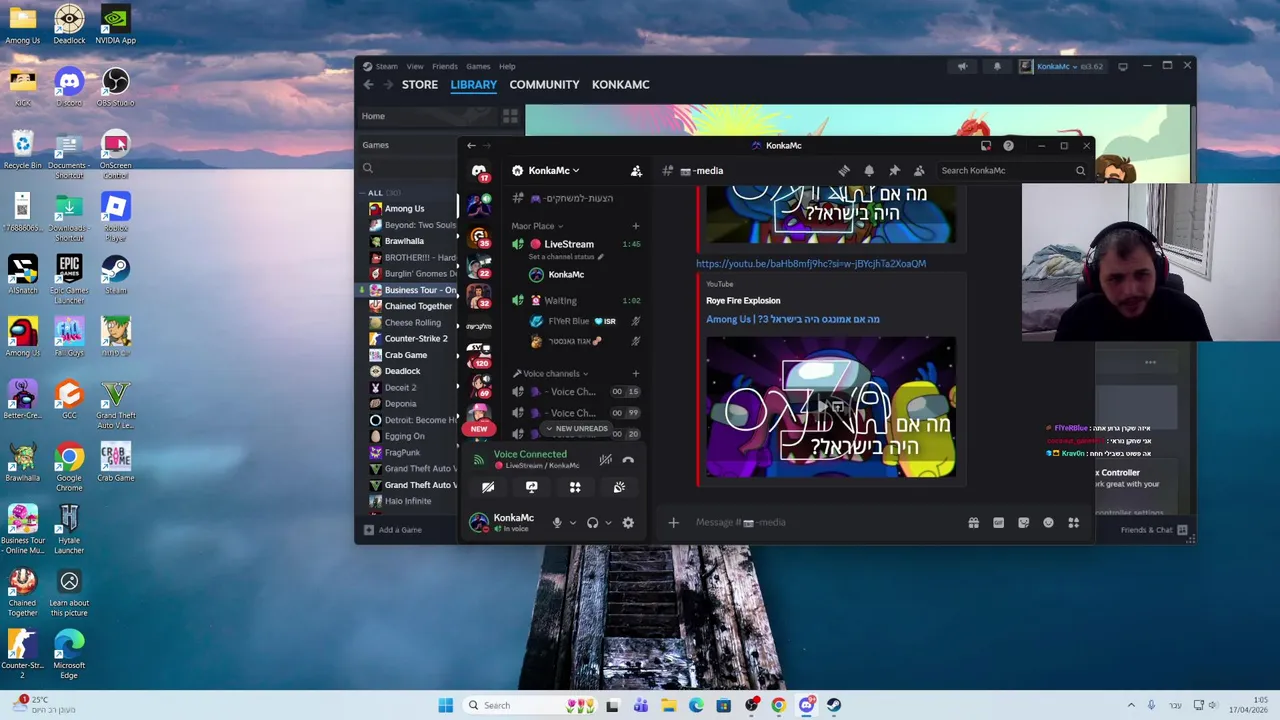Open Discord user settings gear
The height and width of the screenshot is (720, 1280).
click(628, 522)
